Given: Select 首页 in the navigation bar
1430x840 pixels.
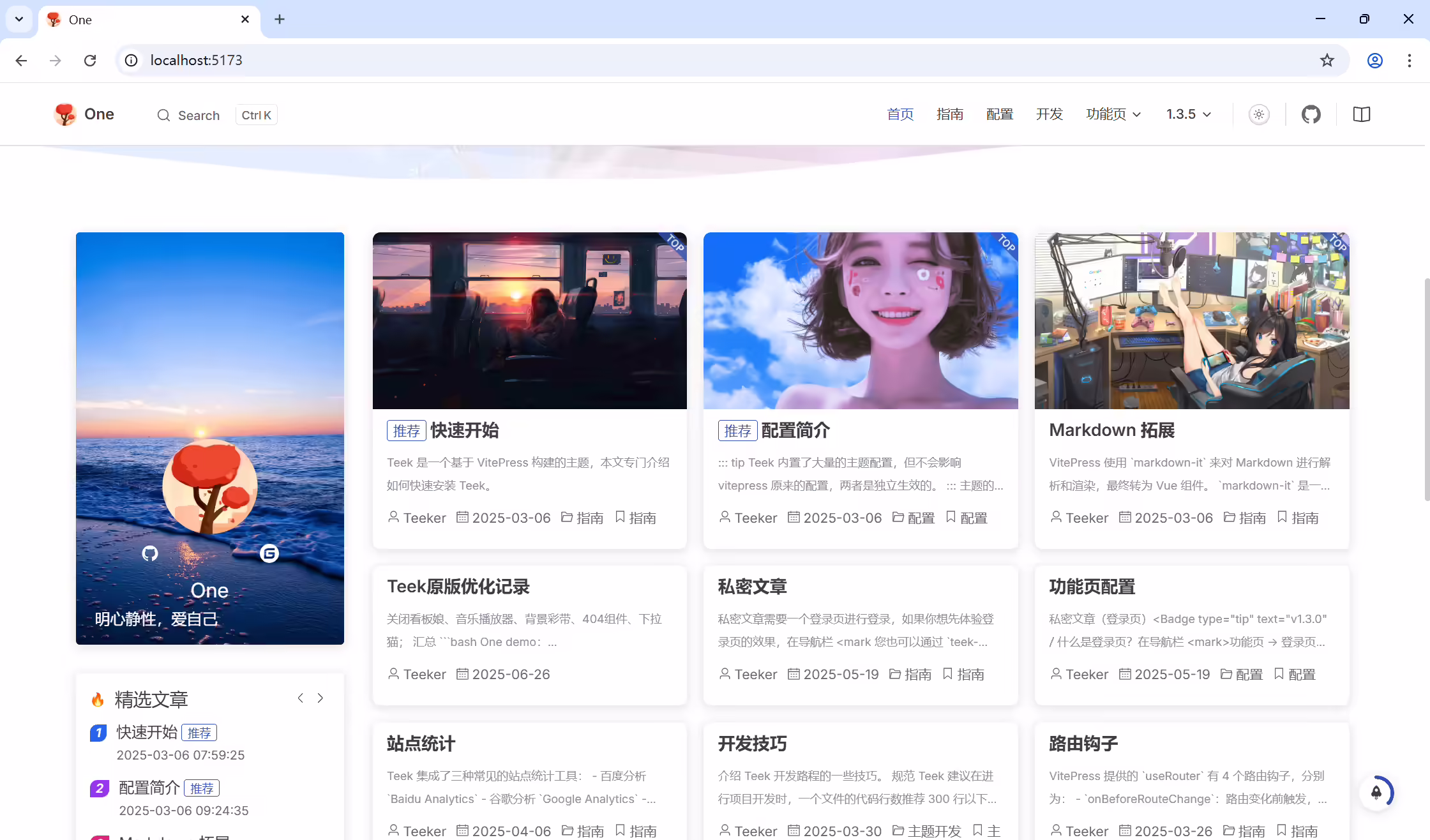Looking at the screenshot, I should point(900,114).
